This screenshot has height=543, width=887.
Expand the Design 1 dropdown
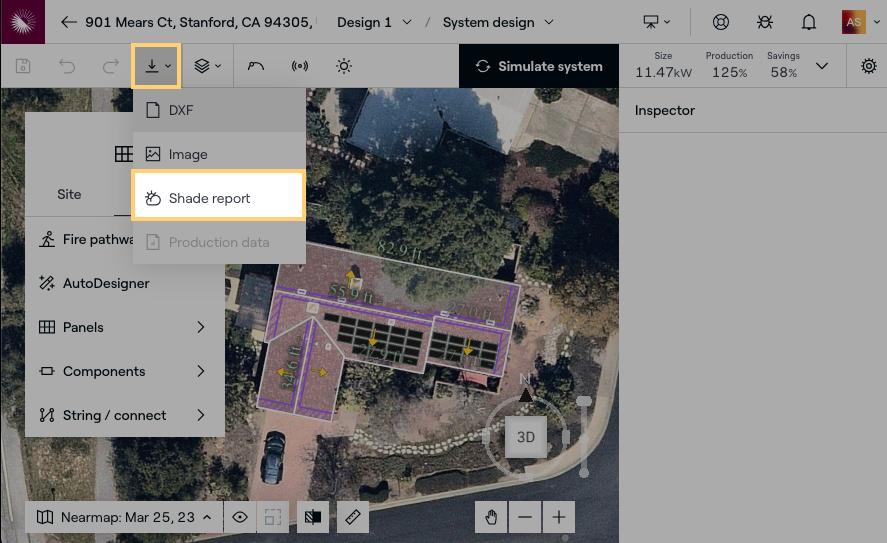[x=374, y=22]
